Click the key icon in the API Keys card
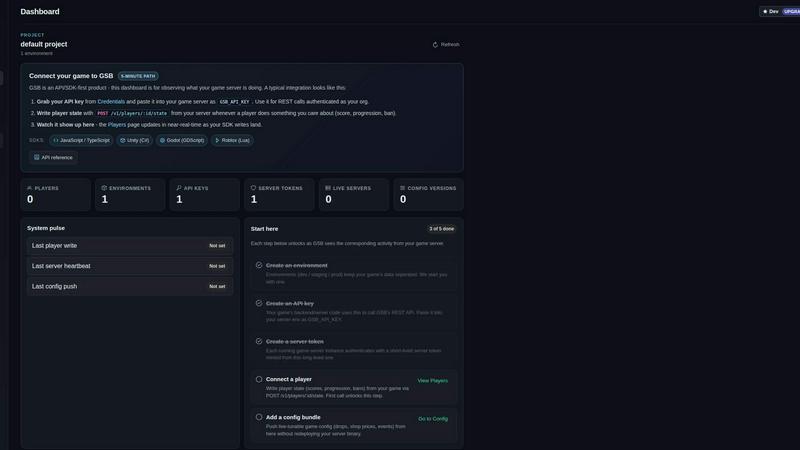 click(x=179, y=188)
